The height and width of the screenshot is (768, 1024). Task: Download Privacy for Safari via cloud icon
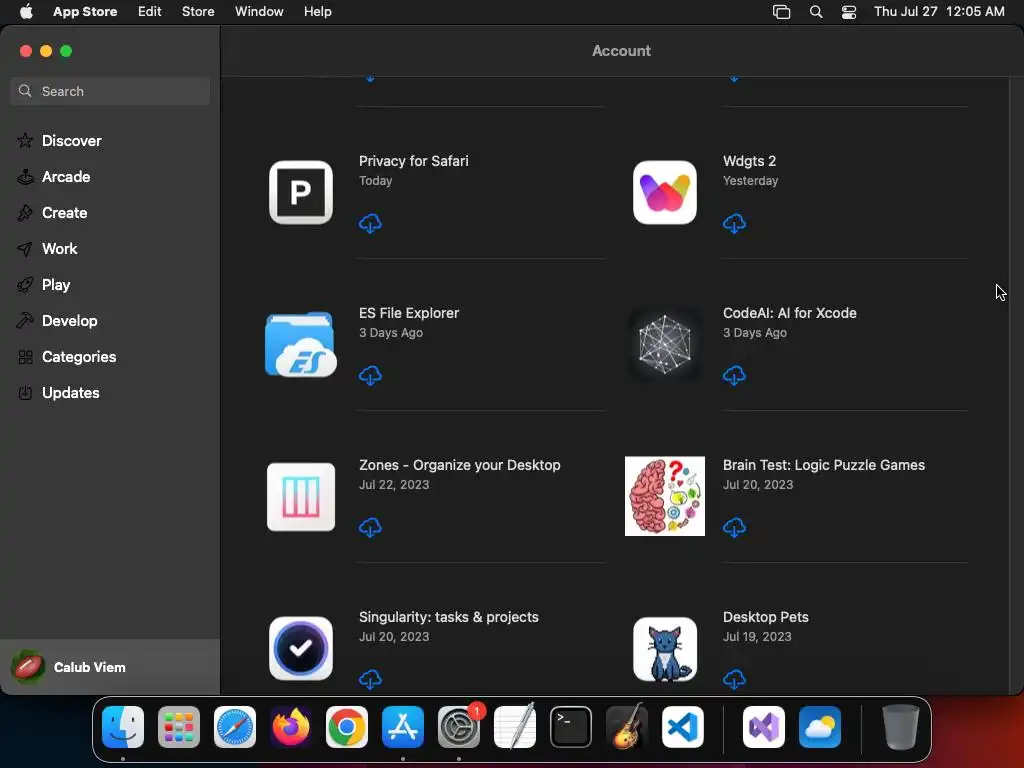pyautogui.click(x=370, y=223)
